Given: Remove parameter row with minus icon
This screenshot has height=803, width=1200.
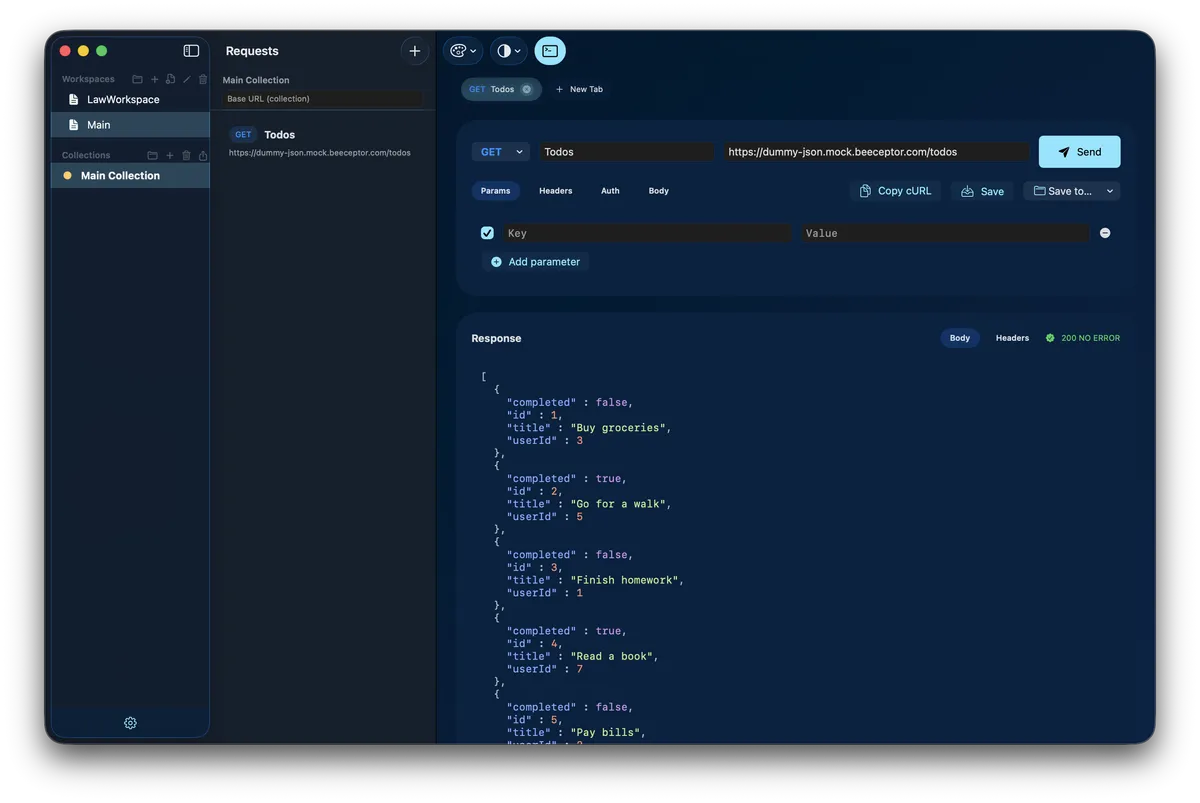Looking at the screenshot, I should point(1105,233).
